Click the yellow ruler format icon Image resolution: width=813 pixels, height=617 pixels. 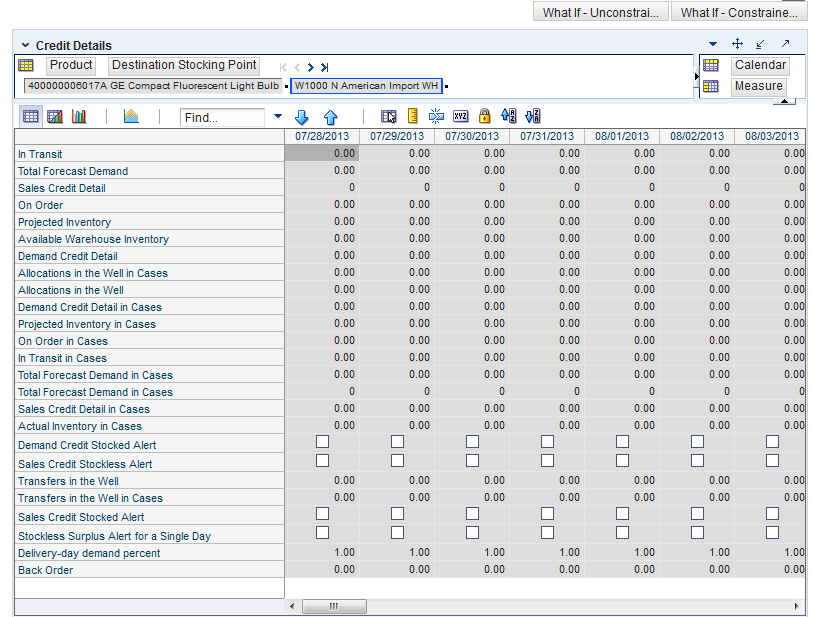click(x=412, y=116)
